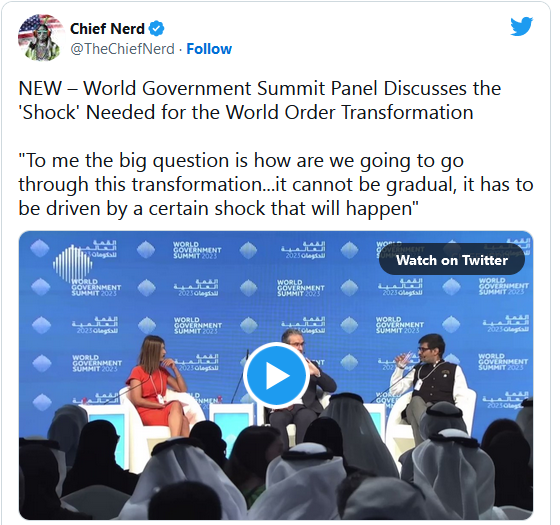Click the word NEW starting the tweet
The height and width of the screenshot is (525, 560).
40,88
